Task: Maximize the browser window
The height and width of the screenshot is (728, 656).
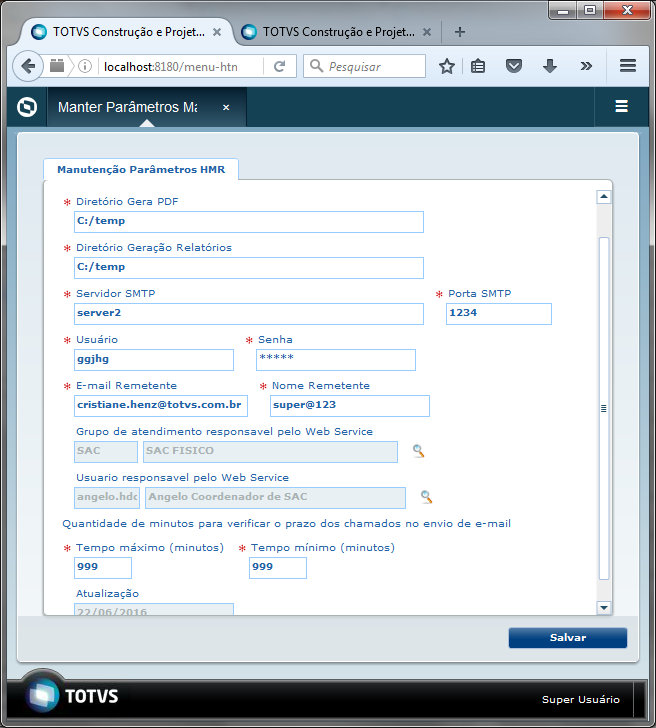Action: pyautogui.click(x=590, y=10)
